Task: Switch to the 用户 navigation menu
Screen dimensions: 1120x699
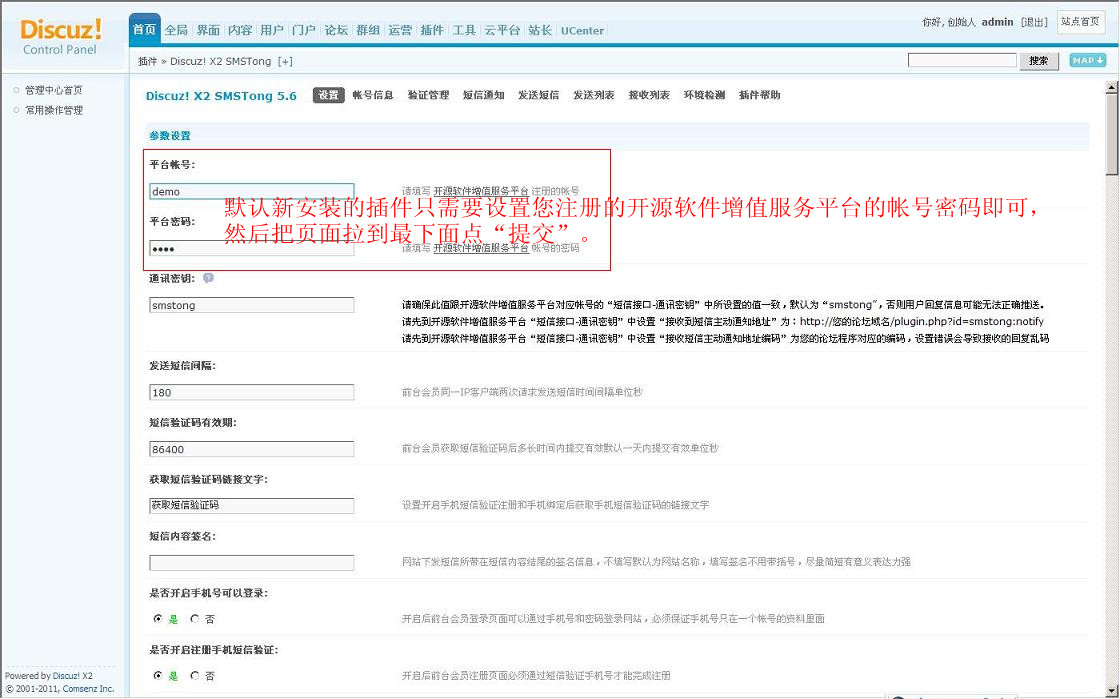Action: coord(271,30)
